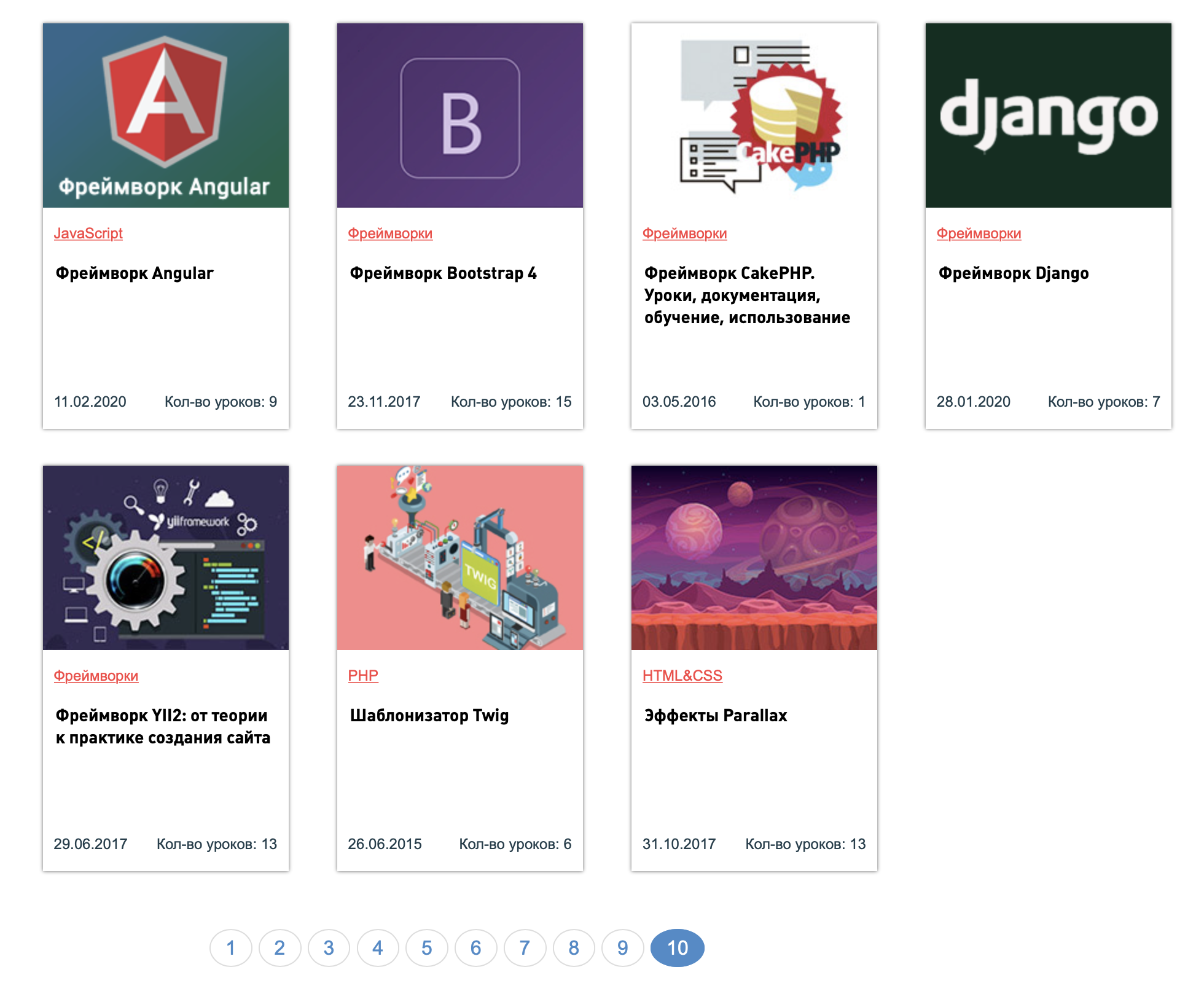The width and height of the screenshot is (1204, 983).
Task: Click 'Кол-во уроков: 1' on CakePHP card
Action: pyautogui.click(x=810, y=402)
